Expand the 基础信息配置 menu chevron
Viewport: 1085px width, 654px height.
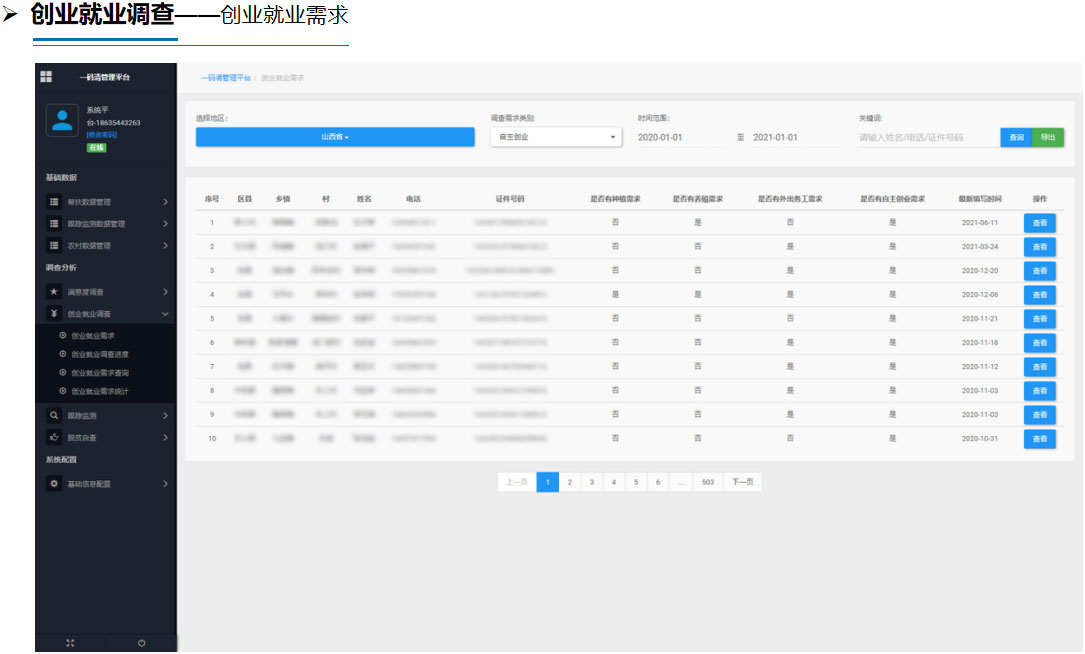[165, 484]
